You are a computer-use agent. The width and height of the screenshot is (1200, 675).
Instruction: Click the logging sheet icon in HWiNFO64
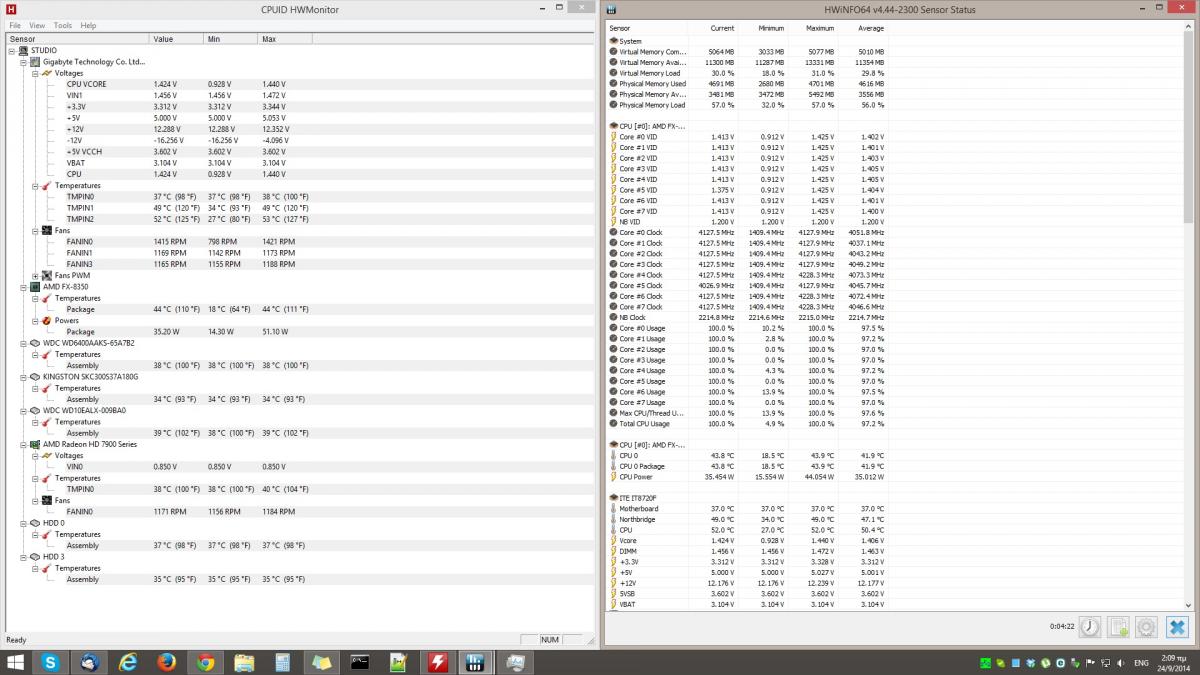coord(1118,627)
